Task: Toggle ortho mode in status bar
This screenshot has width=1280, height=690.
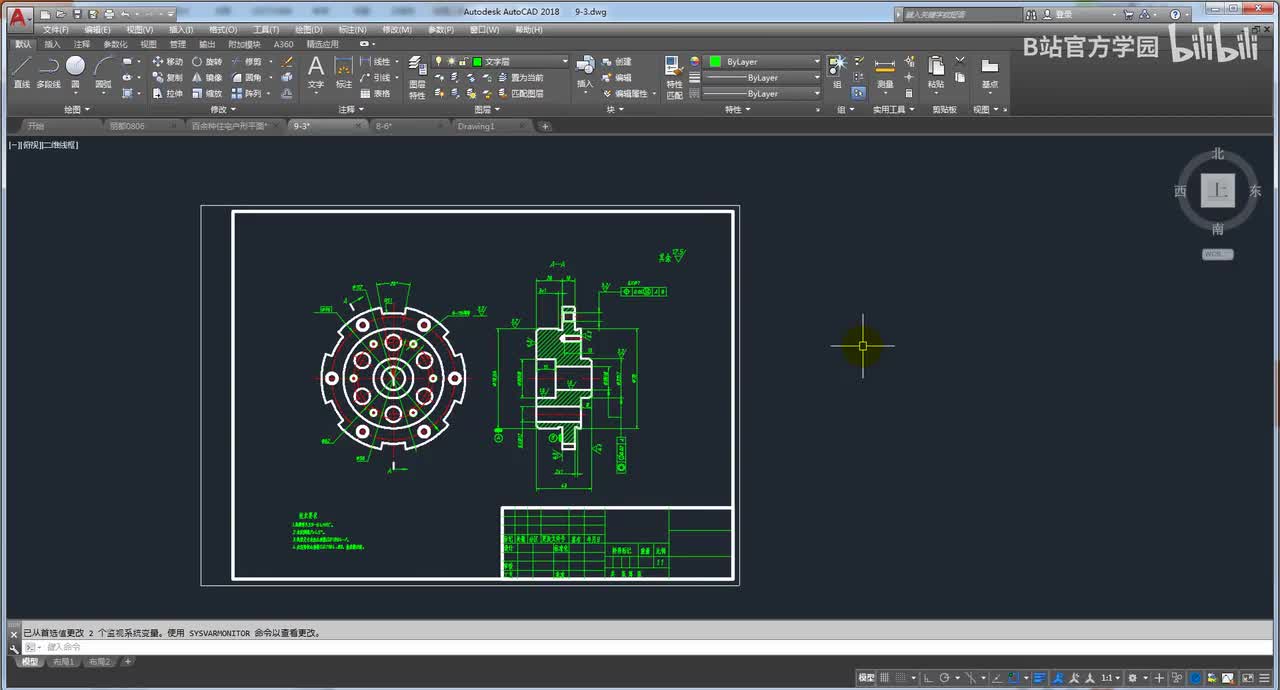Action: pyautogui.click(x=929, y=678)
